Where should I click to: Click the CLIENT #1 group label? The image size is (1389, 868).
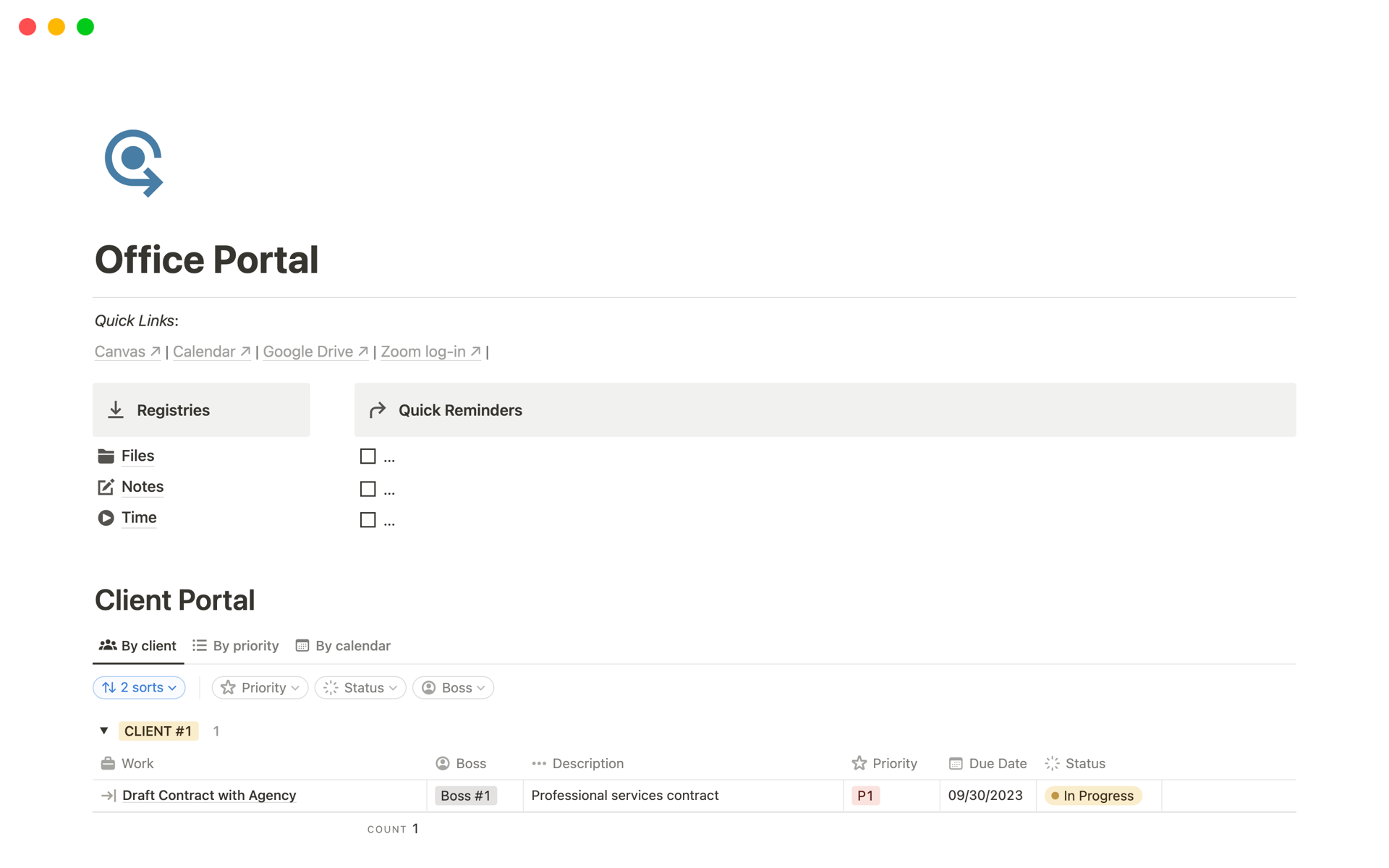pyautogui.click(x=158, y=731)
